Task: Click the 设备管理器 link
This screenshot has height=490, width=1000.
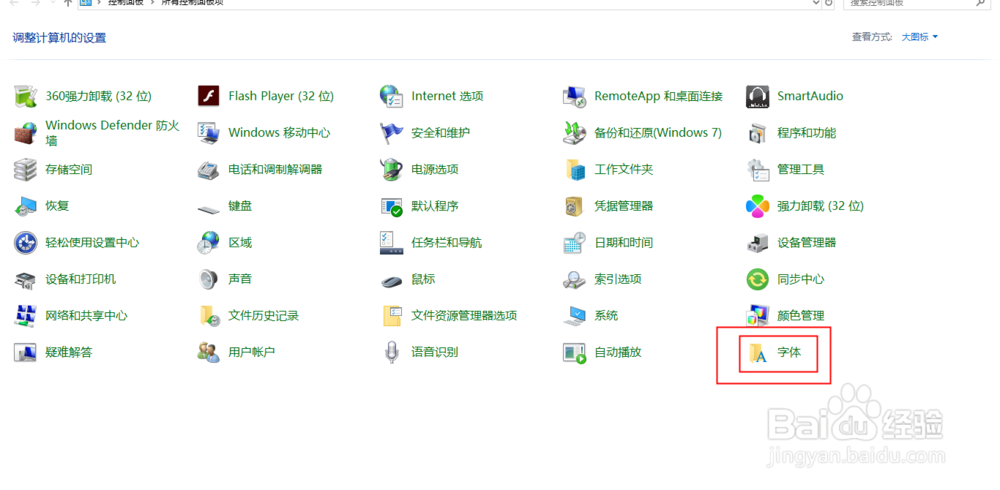Action: [806, 242]
